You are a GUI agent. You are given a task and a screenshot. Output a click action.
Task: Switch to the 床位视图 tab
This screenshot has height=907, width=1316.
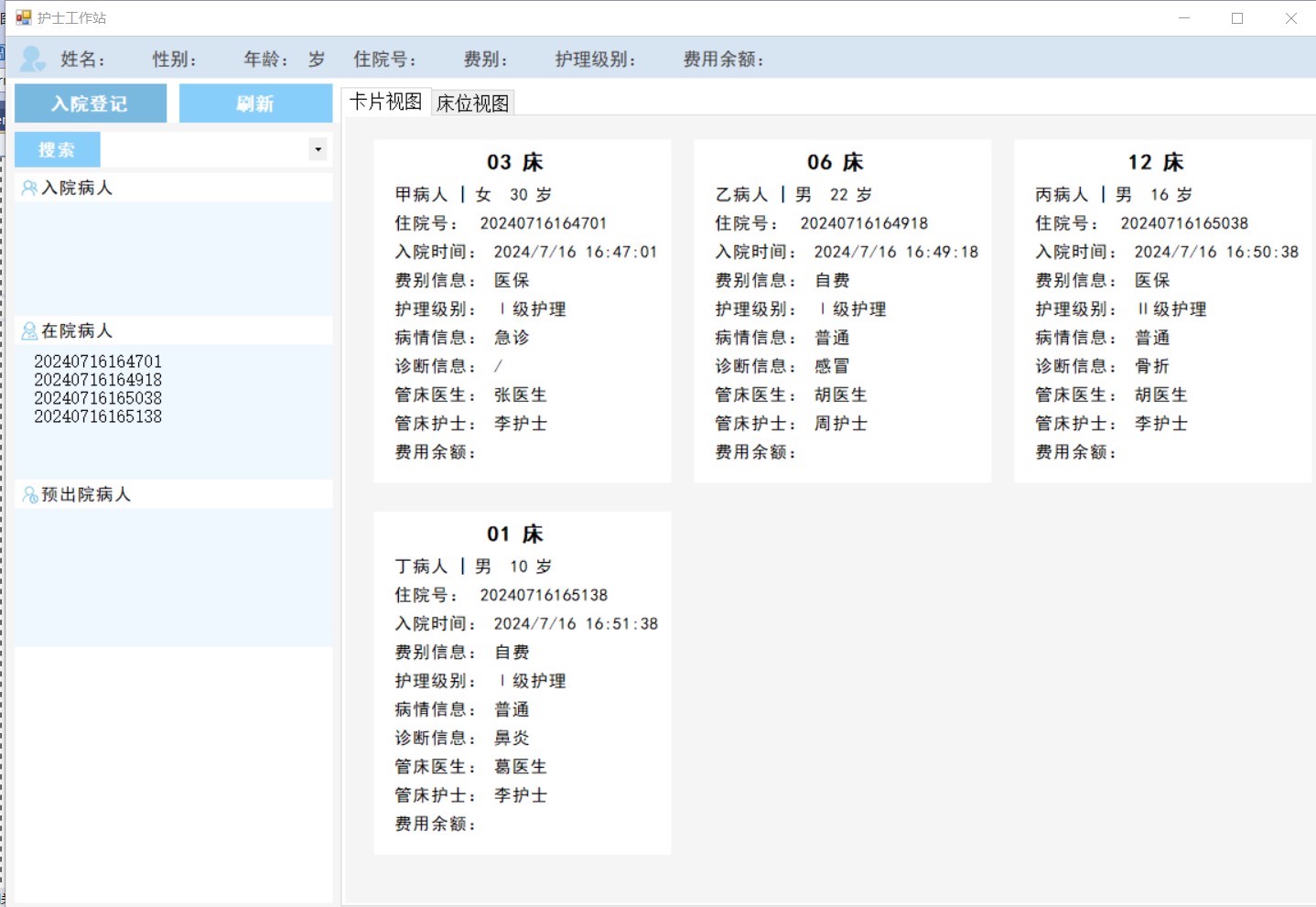click(472, 103)
